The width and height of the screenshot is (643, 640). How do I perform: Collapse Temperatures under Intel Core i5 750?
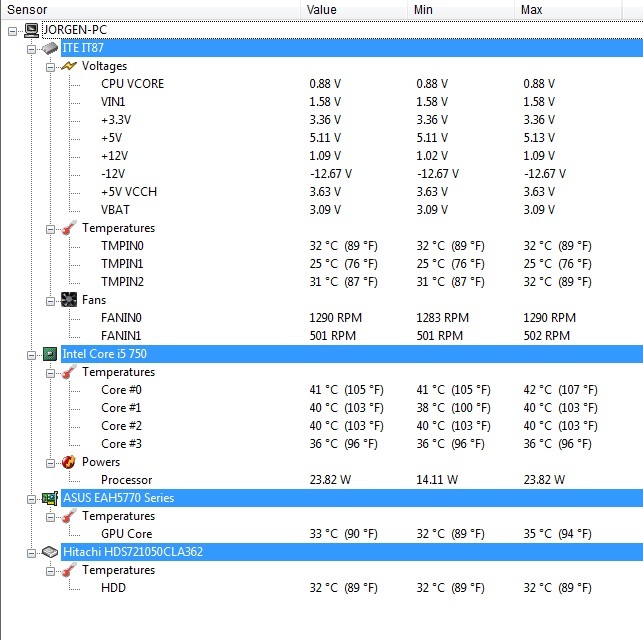50,373
